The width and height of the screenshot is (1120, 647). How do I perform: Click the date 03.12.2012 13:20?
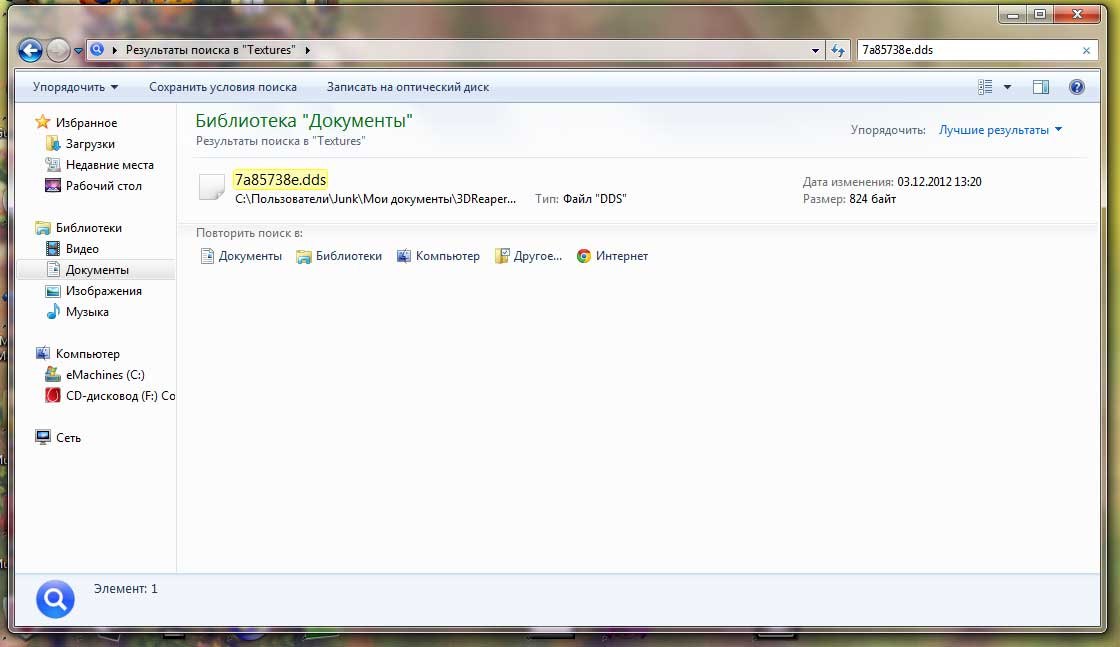point(939,182)
